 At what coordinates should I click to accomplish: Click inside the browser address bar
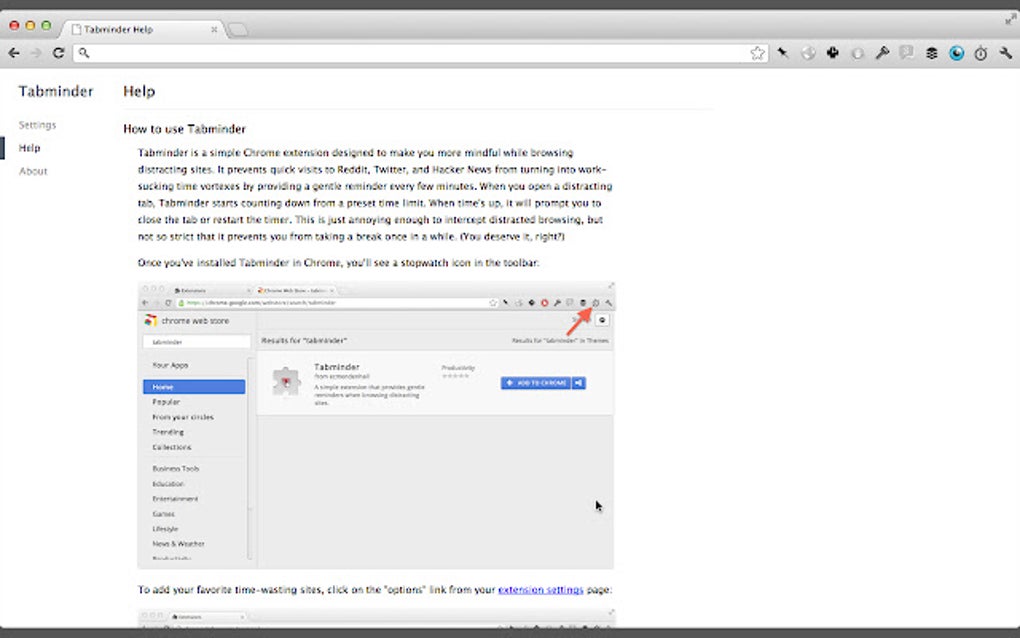[400, 53]
